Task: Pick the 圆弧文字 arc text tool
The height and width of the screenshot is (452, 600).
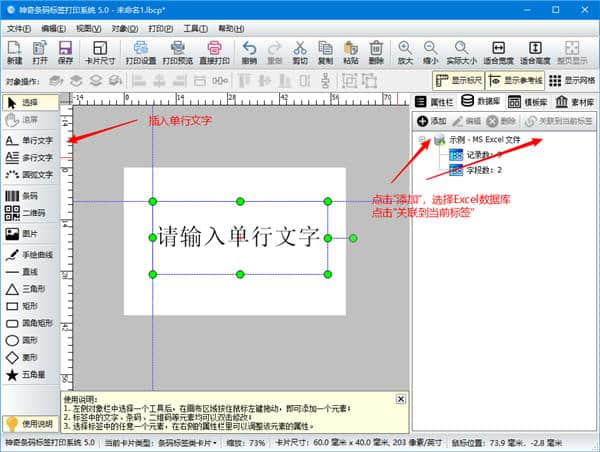Action: [x=30, y=174]
